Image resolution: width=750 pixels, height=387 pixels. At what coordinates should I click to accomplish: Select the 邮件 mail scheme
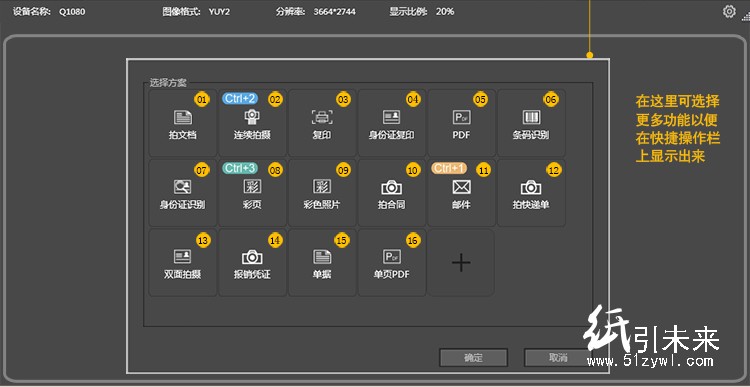coord(461,193)
